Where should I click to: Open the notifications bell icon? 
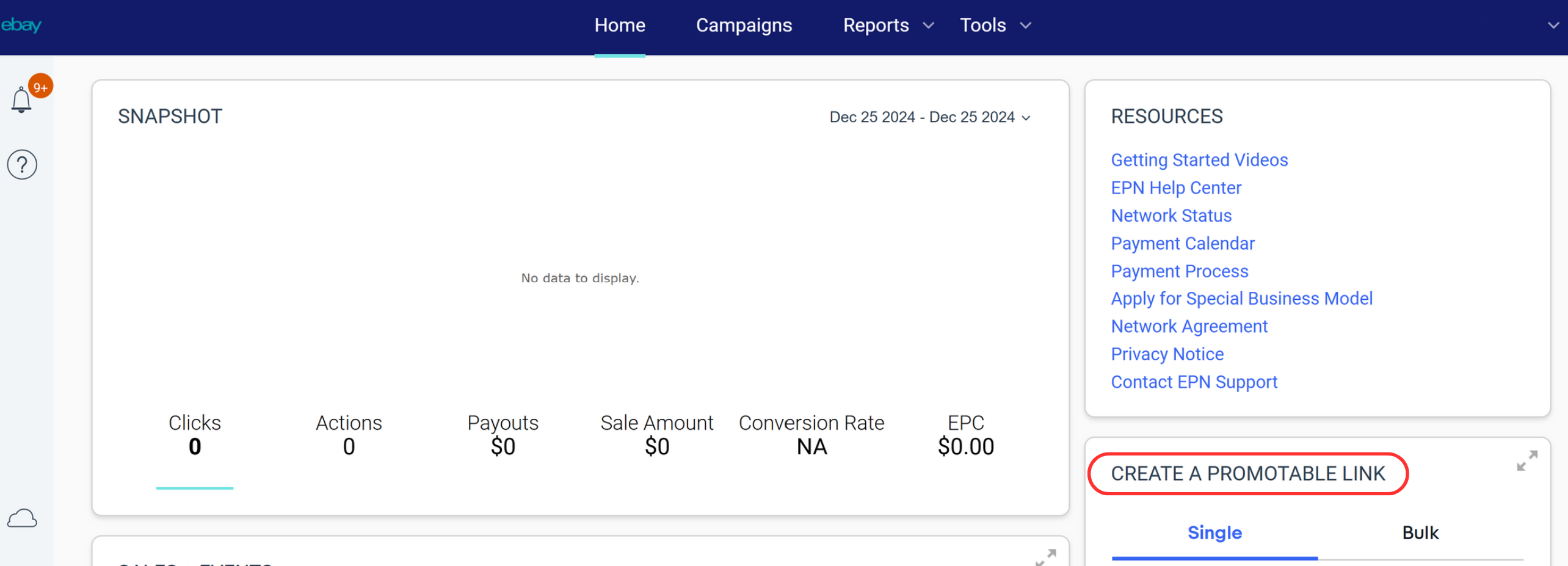point(21,100)
